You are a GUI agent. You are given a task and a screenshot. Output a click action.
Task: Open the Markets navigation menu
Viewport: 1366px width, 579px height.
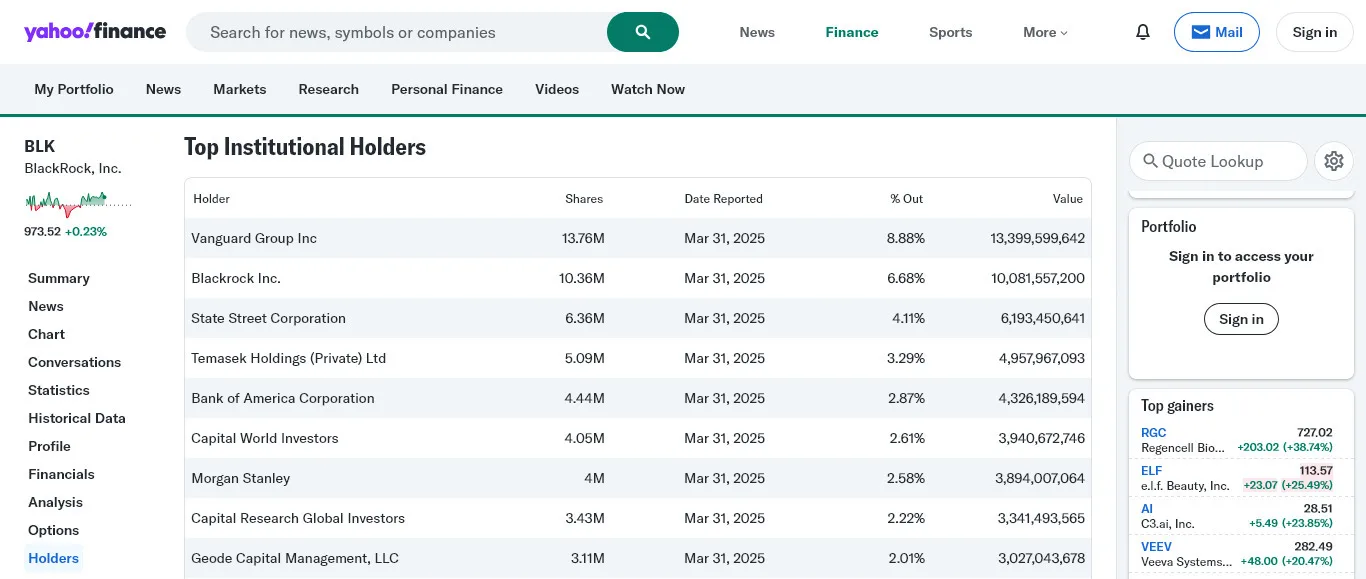239,89
